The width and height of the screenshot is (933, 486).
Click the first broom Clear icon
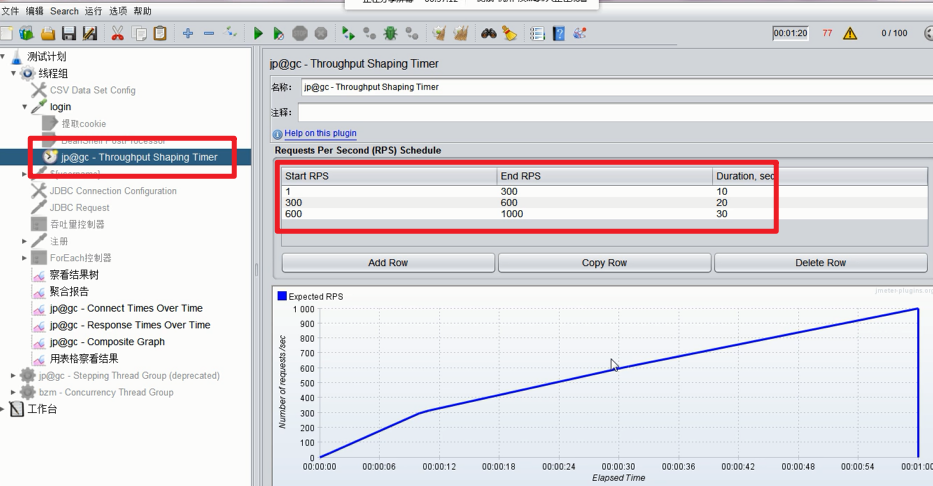tap(439, 33)
